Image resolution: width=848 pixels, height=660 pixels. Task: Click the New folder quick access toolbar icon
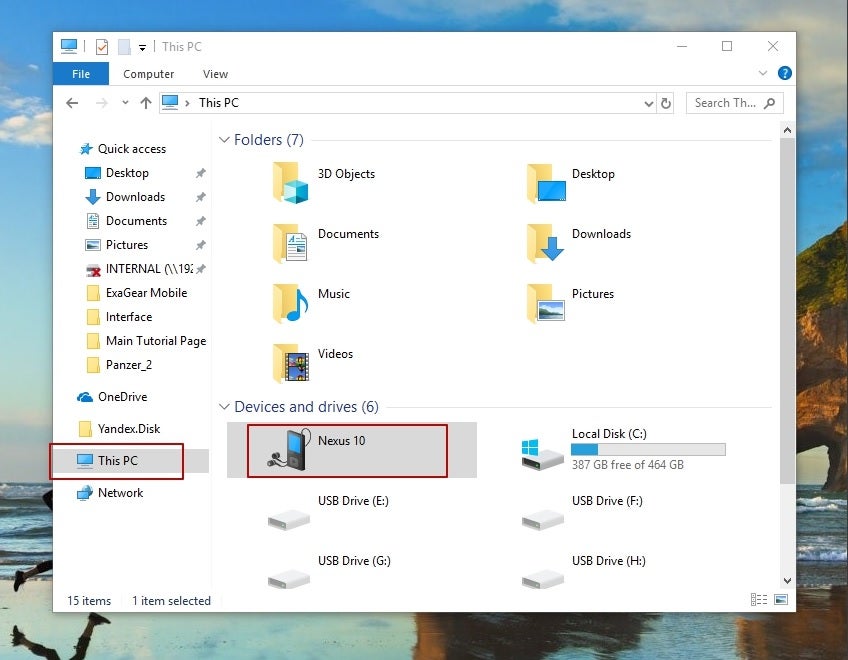point(124,47)
